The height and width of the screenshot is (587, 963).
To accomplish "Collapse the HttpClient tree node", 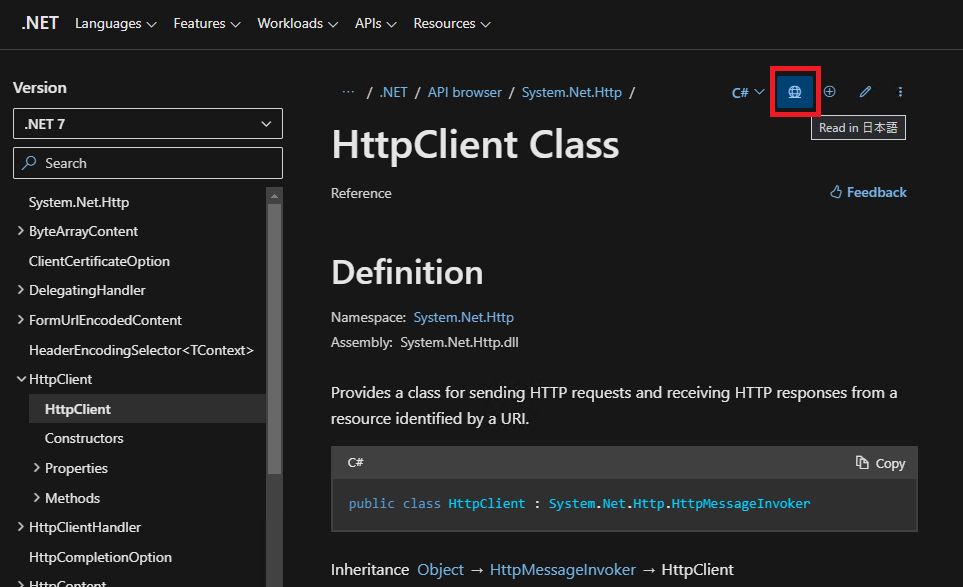I will pos(21,379).
